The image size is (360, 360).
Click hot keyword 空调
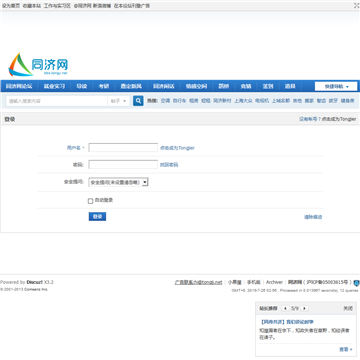click(x=165, y=101)
